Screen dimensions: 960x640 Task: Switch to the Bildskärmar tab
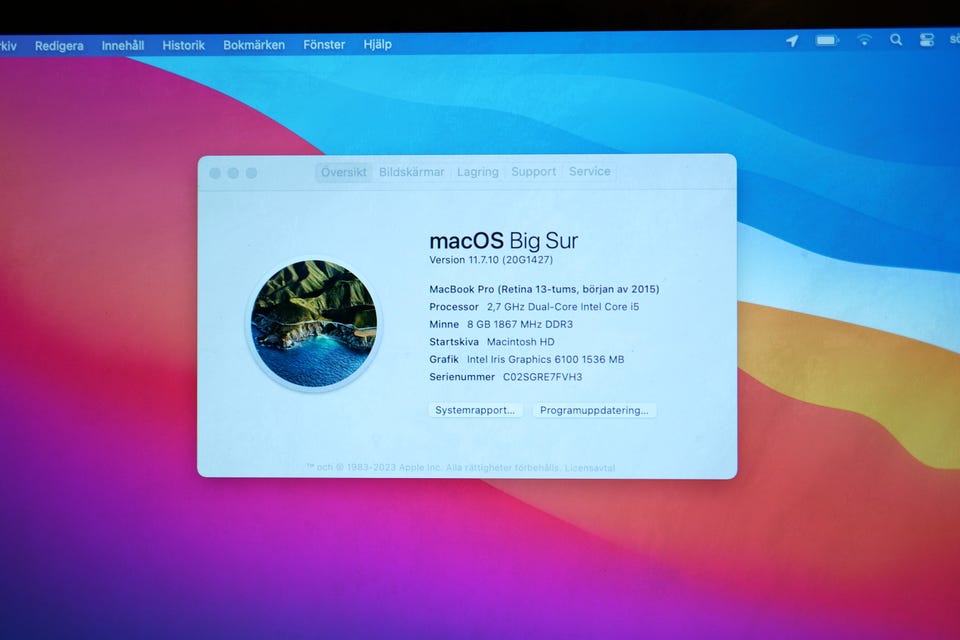coord(411,172)
